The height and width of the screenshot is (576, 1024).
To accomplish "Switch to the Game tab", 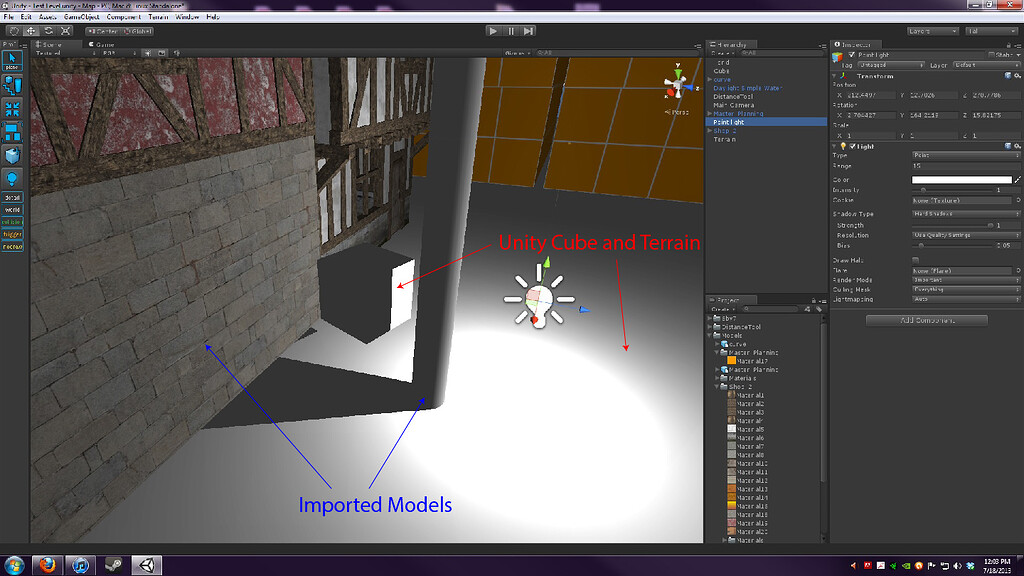I will pyautogui.click(x=104, y=45).
